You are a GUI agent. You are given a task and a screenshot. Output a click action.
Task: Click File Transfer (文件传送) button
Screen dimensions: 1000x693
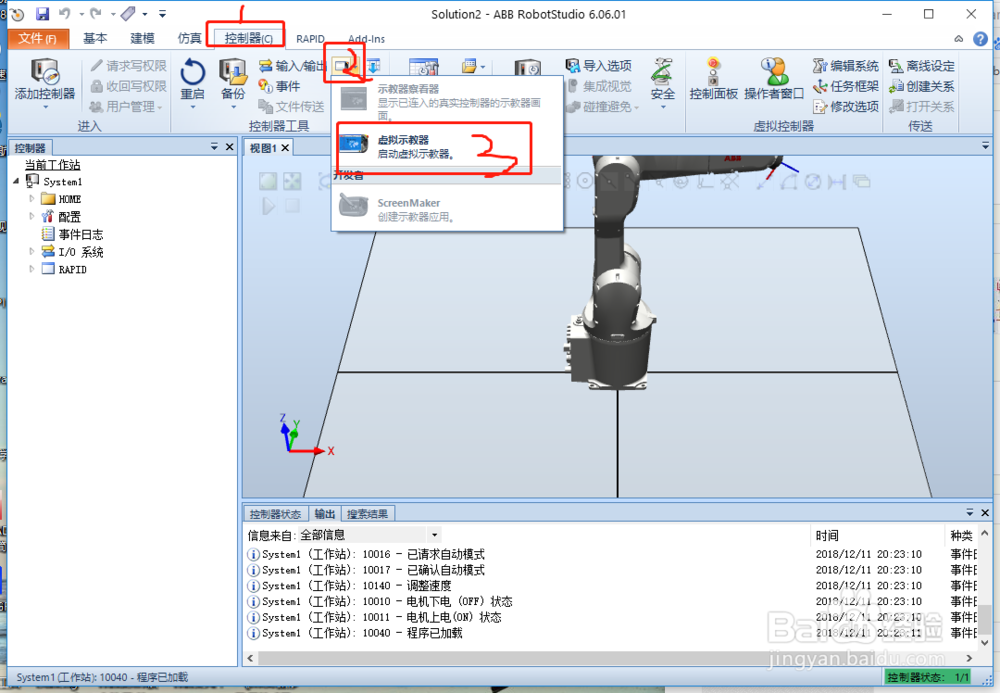click(291, 106)
